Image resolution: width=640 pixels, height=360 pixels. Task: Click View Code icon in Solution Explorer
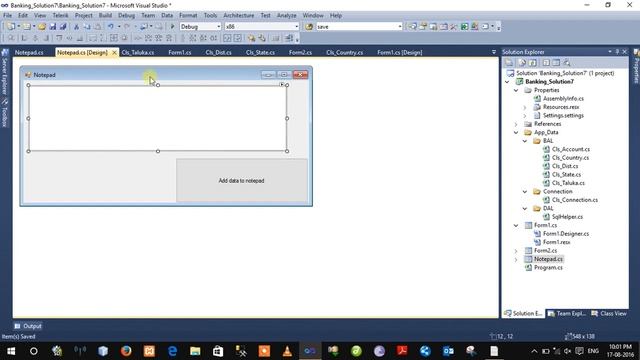pos(546,62)
